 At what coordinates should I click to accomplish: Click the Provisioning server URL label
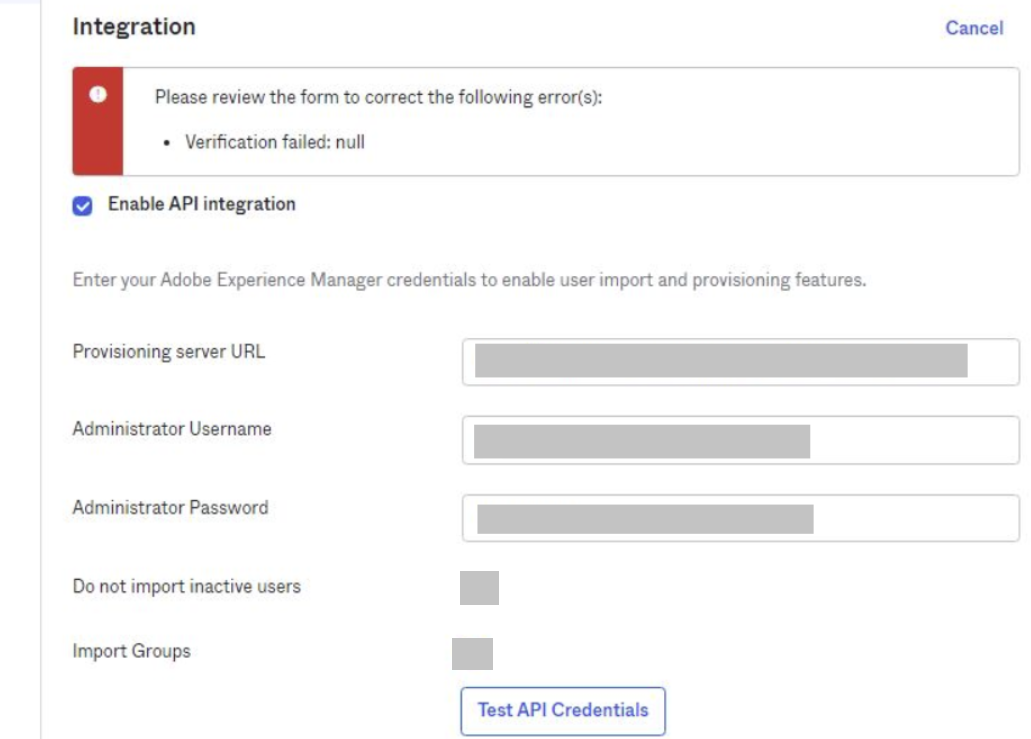point(169,352)
